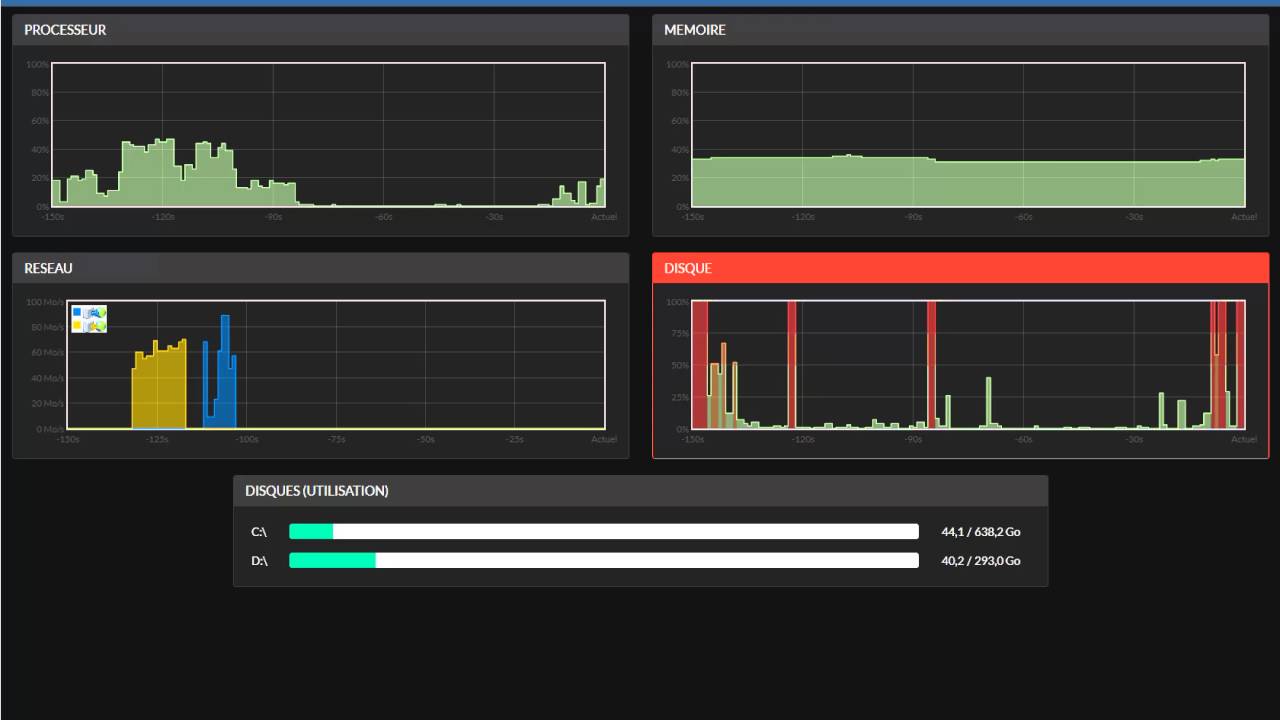Image resolution: width=1280 pixels, height=720 pixels.
Task: Click the PROCESSEUR panel header
Action: 320,30
